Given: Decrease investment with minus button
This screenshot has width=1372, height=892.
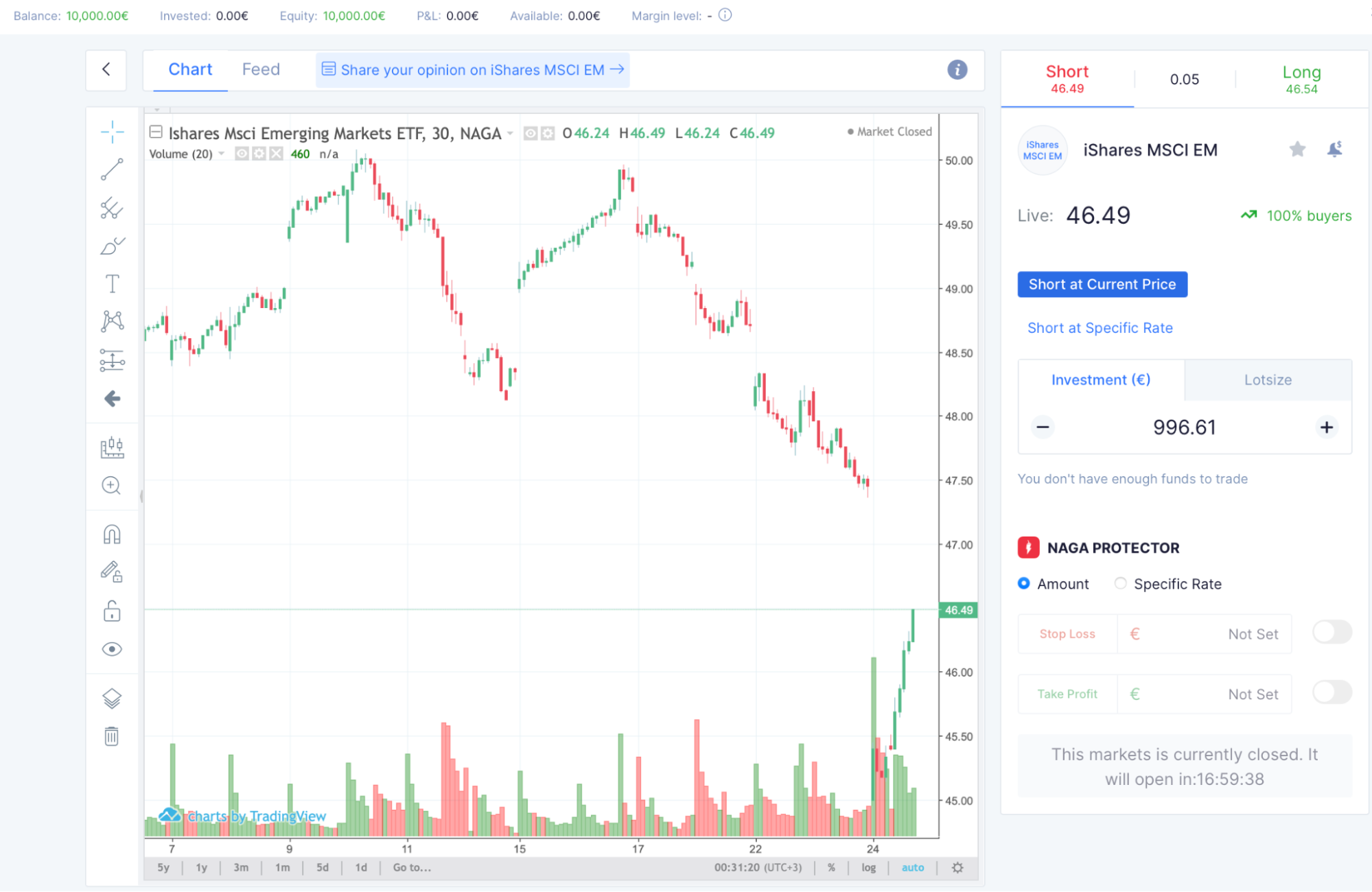Looking at the screenshot, I should 1042,427.
